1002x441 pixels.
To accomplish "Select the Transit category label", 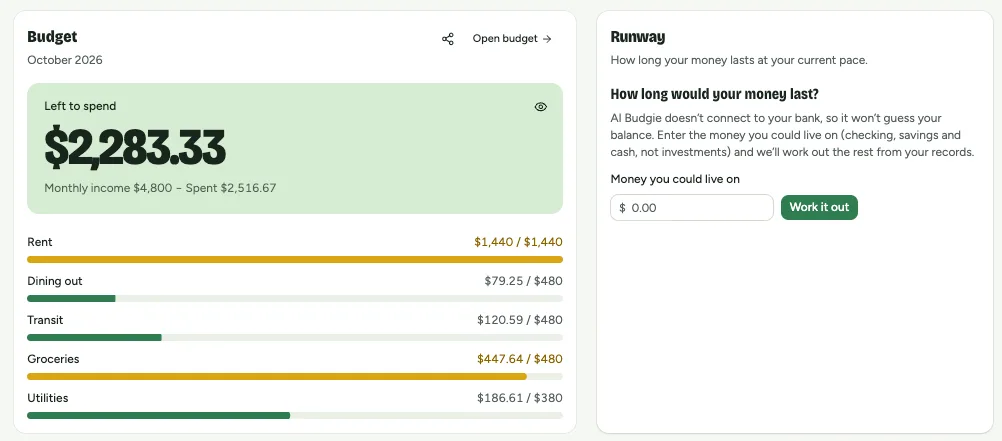I will click(45, 320).
